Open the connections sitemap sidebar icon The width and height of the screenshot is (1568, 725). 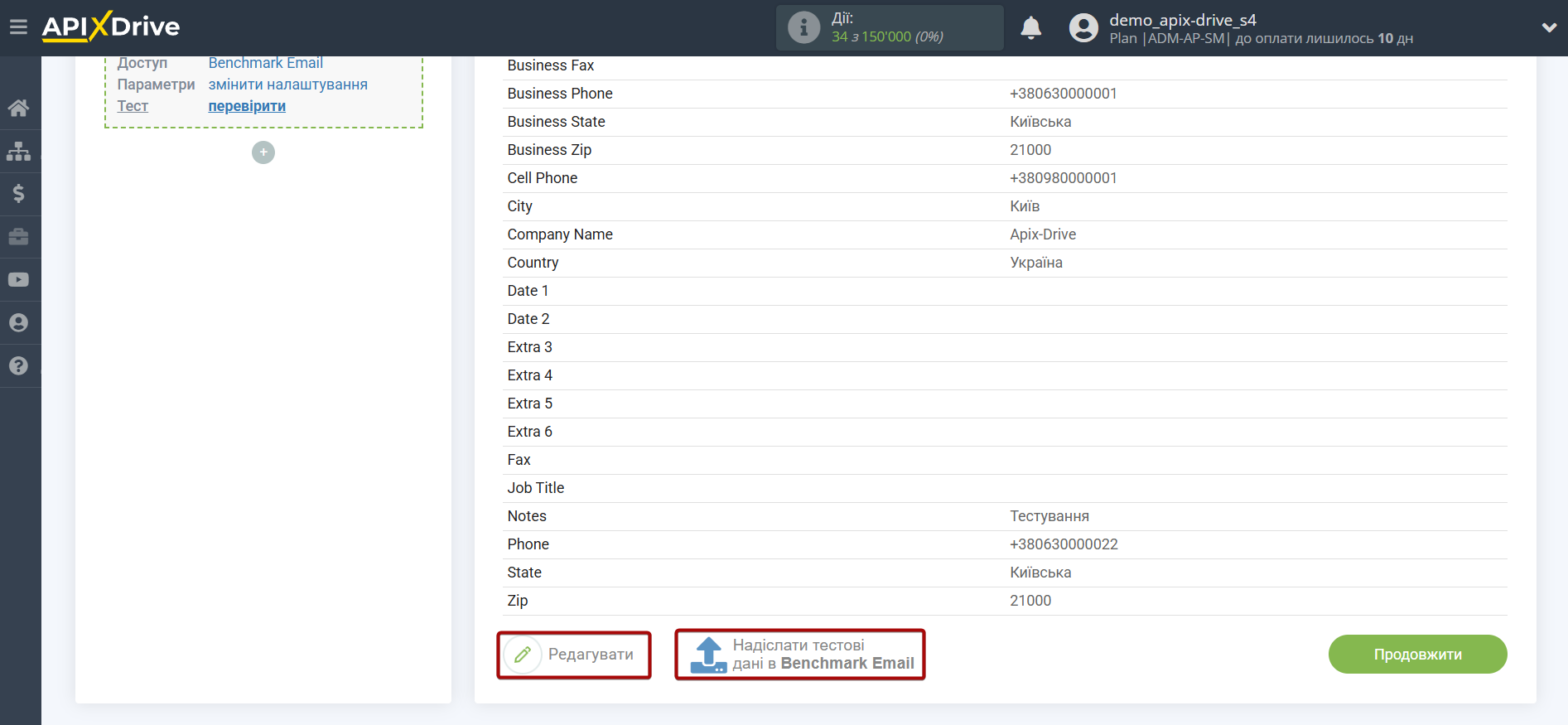tap(18, 151)
